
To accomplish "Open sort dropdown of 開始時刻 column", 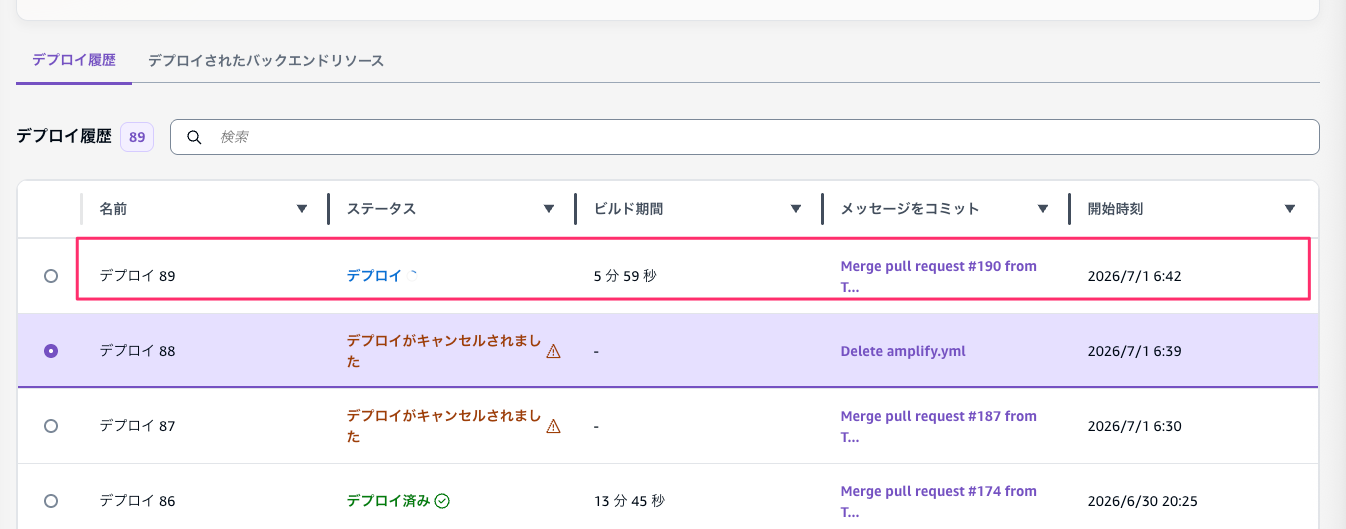I will 1290,209.
